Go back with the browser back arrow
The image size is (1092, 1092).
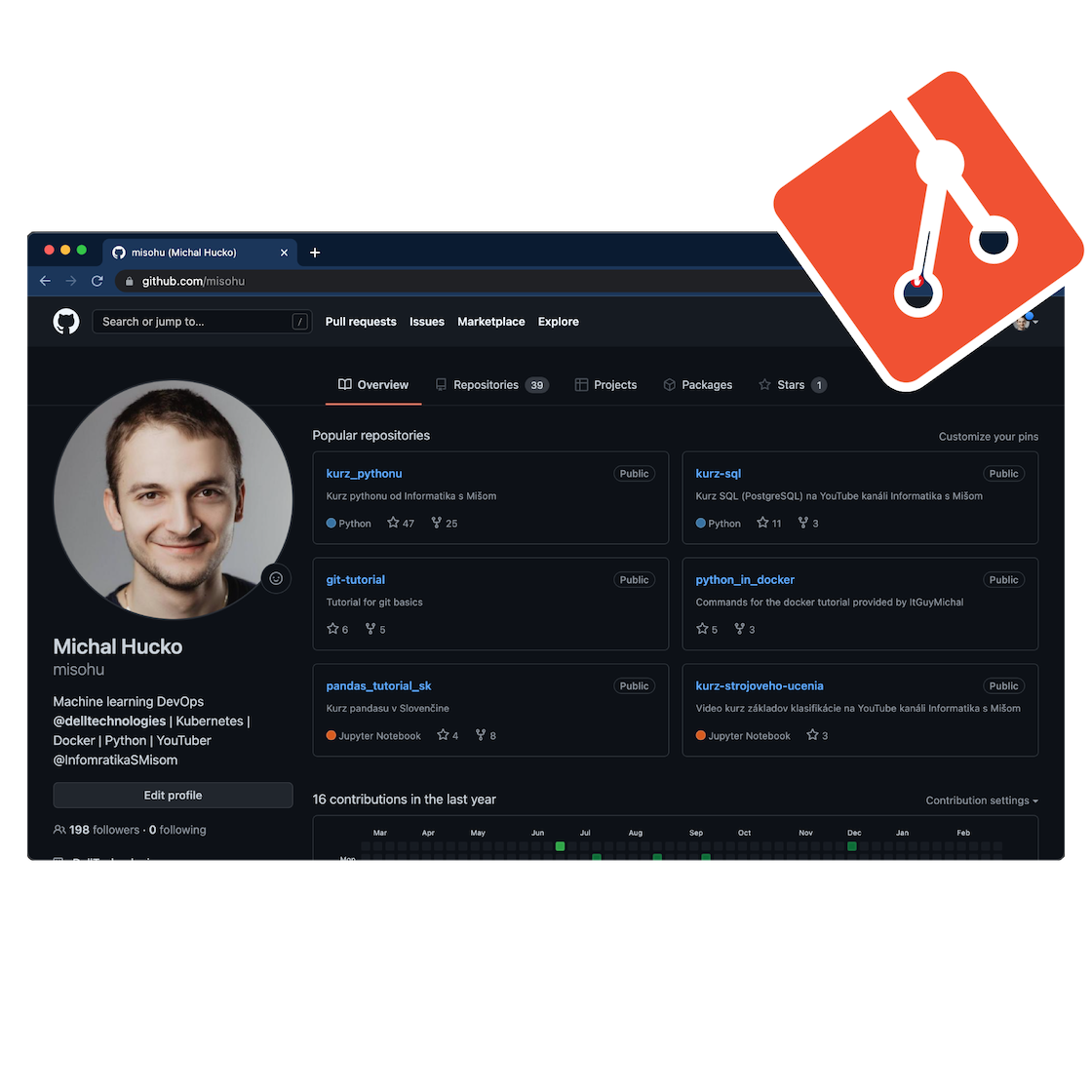[x=45, y=281]
